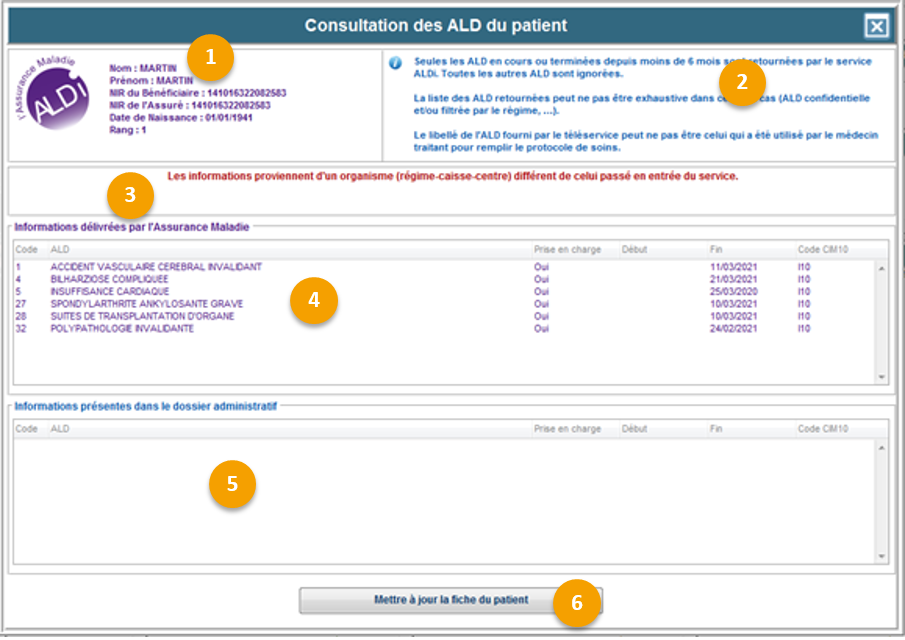
Task: Click the orange badge numbered 6
Action: (x=577, y=602)
